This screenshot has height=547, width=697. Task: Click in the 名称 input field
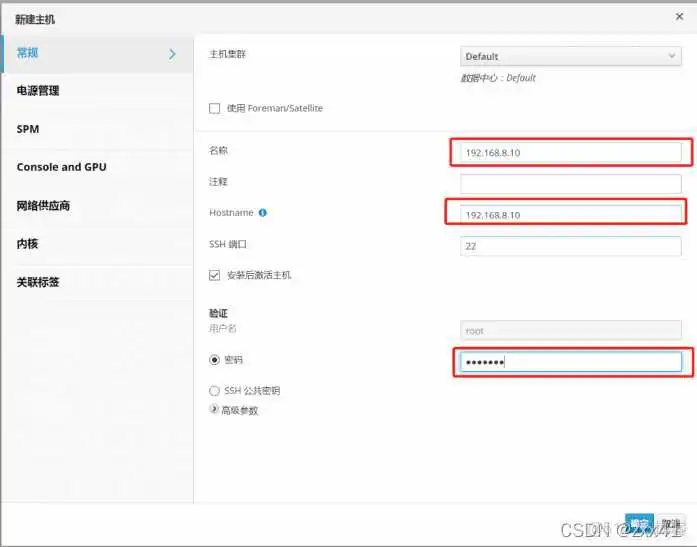click(x=571, y=153)
